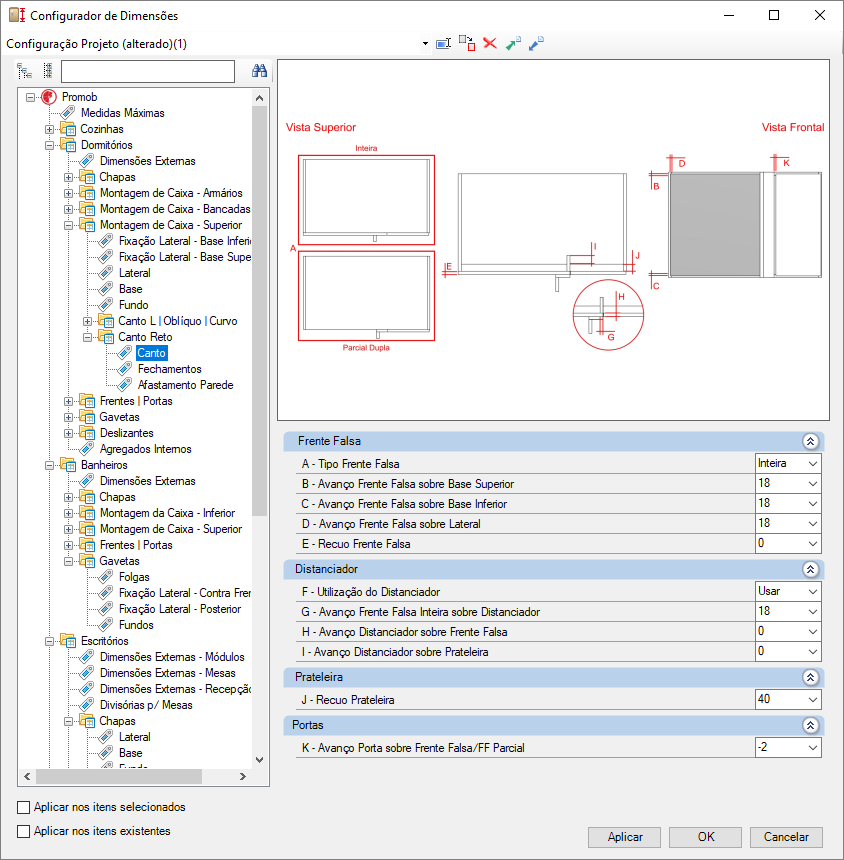The width and height of the screenshot is (844, 860).
Task: Click the expand all tree icon
Action: point(24,71)
